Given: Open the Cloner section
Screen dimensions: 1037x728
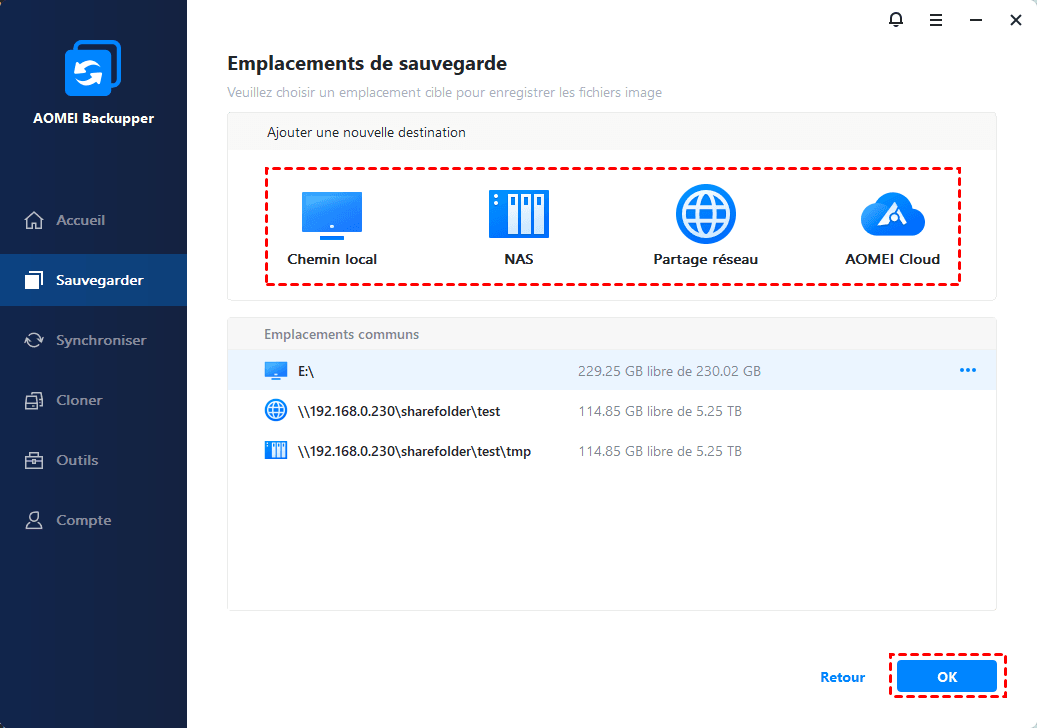Looking at the screenshot, I should click(x=93, y=400).
